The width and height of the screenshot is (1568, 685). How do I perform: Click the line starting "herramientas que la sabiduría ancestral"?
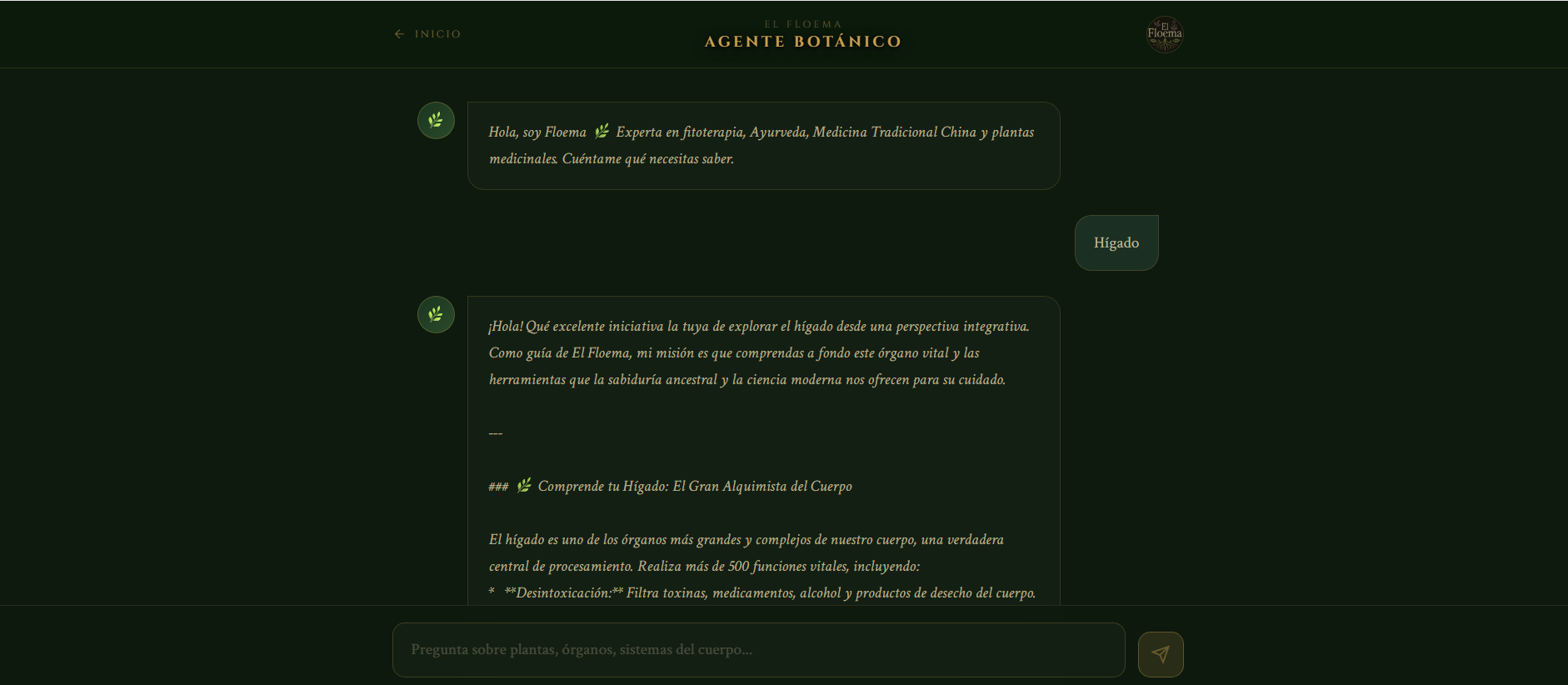coord(747,379)
